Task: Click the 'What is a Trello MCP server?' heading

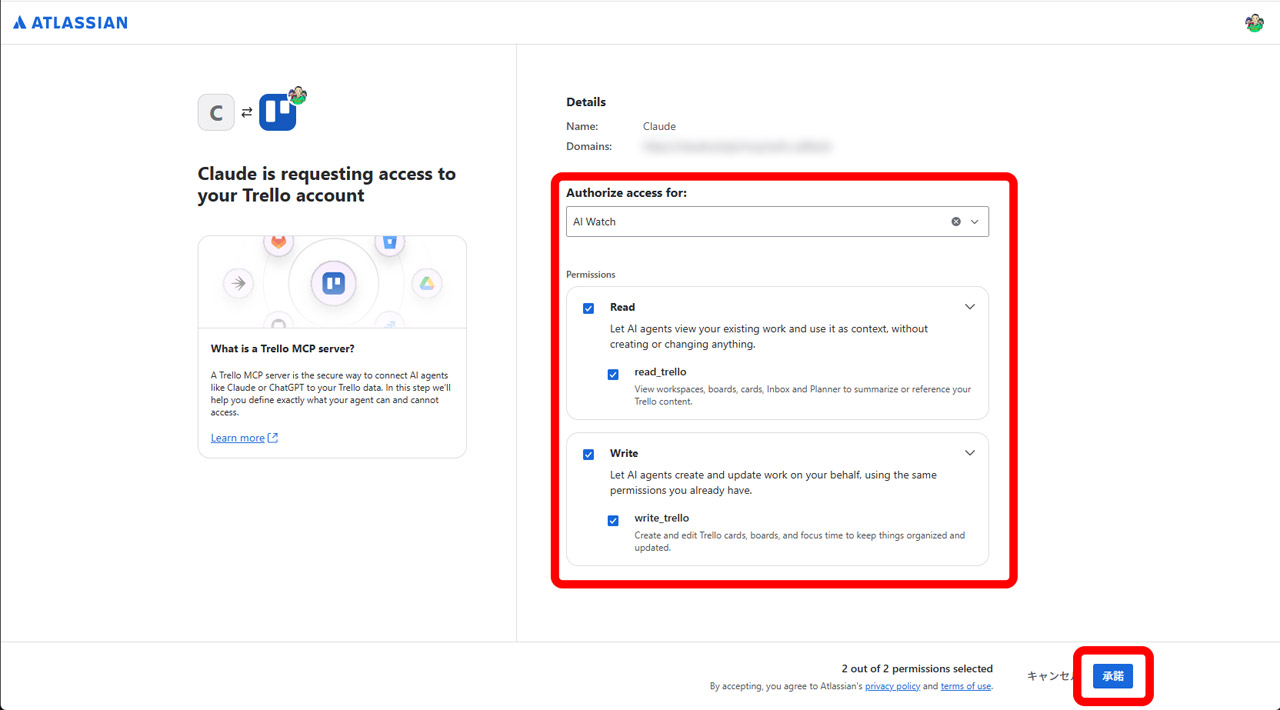Action: [283, 349]
